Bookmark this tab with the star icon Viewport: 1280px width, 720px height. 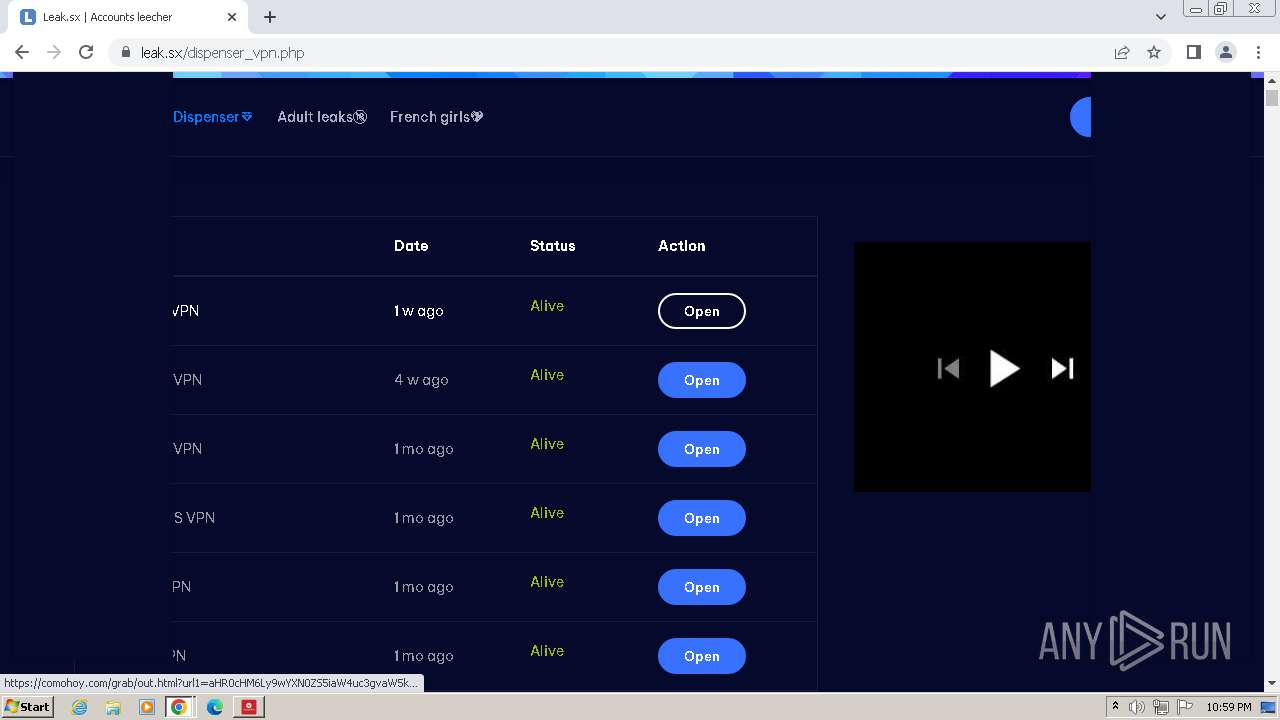[1154, 52]
